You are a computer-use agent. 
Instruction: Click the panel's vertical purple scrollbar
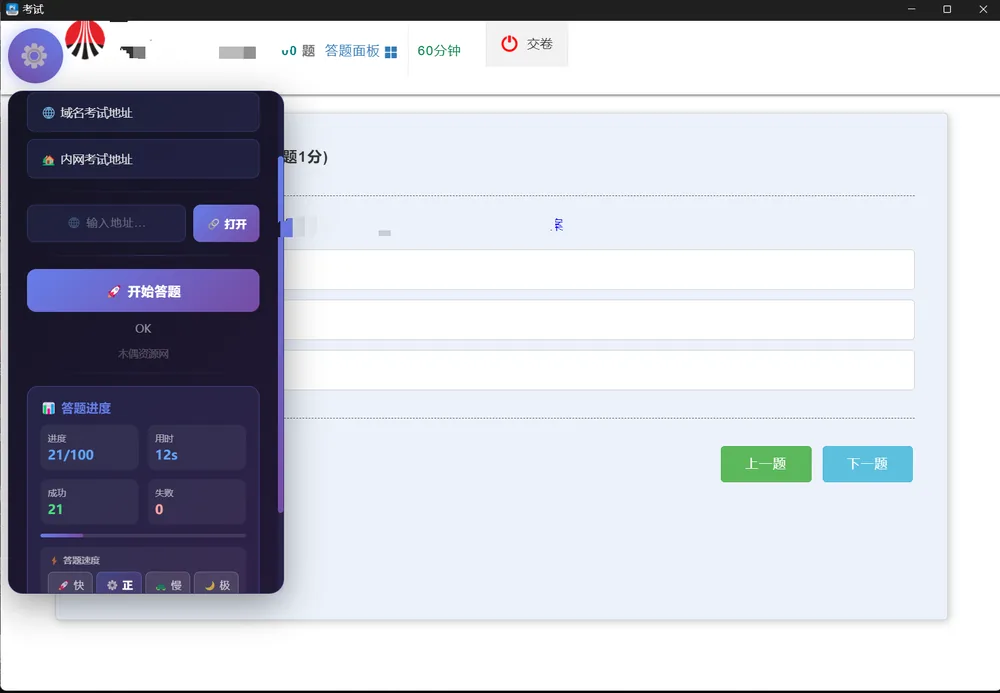pyautogui.click(x=281, y=335)
